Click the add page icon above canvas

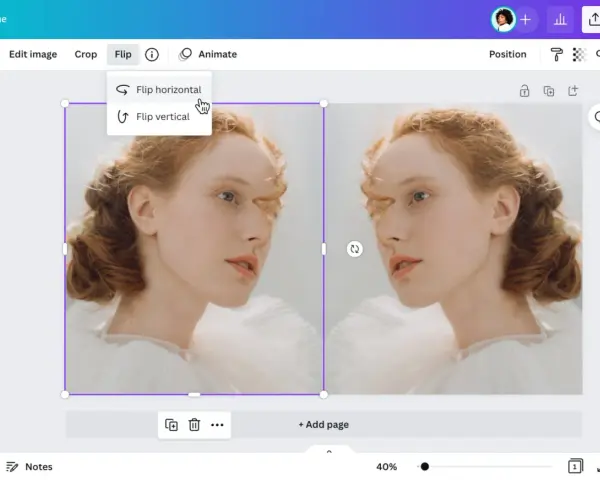573,91
